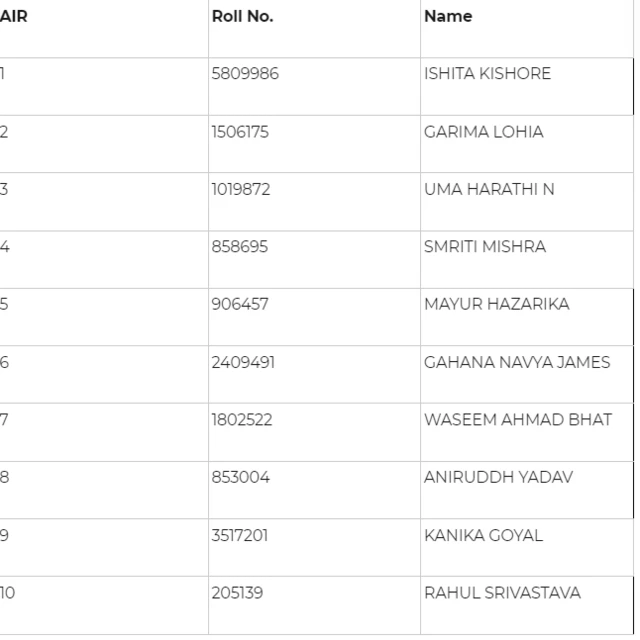Select the name ANIRUDDH YADAV

pyautogui.click(x=498, y=477)
